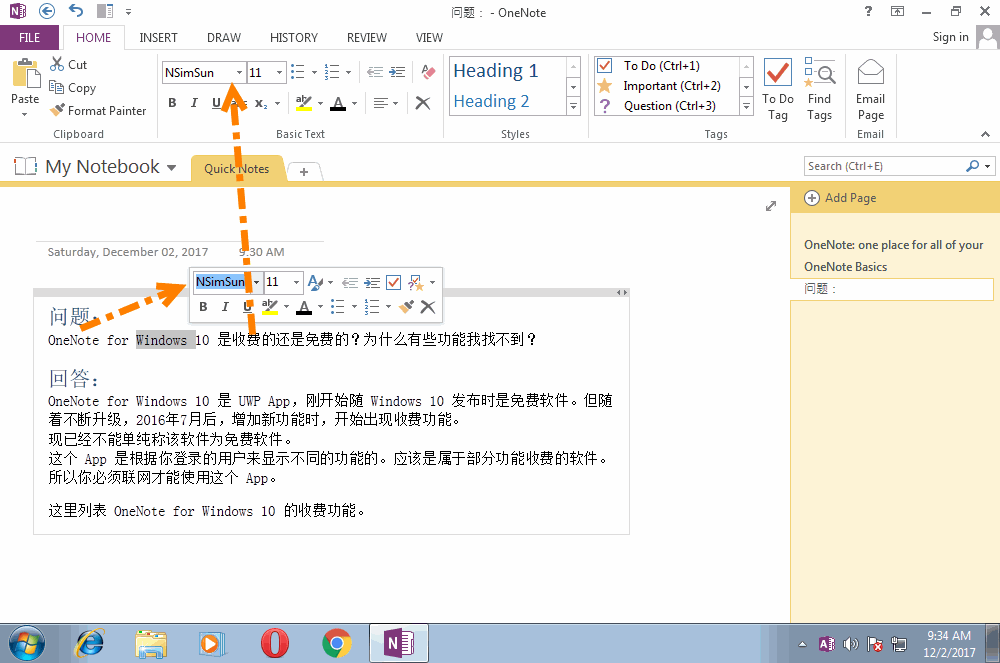
Task: Click the To Do Tag button
Action: 777,89
